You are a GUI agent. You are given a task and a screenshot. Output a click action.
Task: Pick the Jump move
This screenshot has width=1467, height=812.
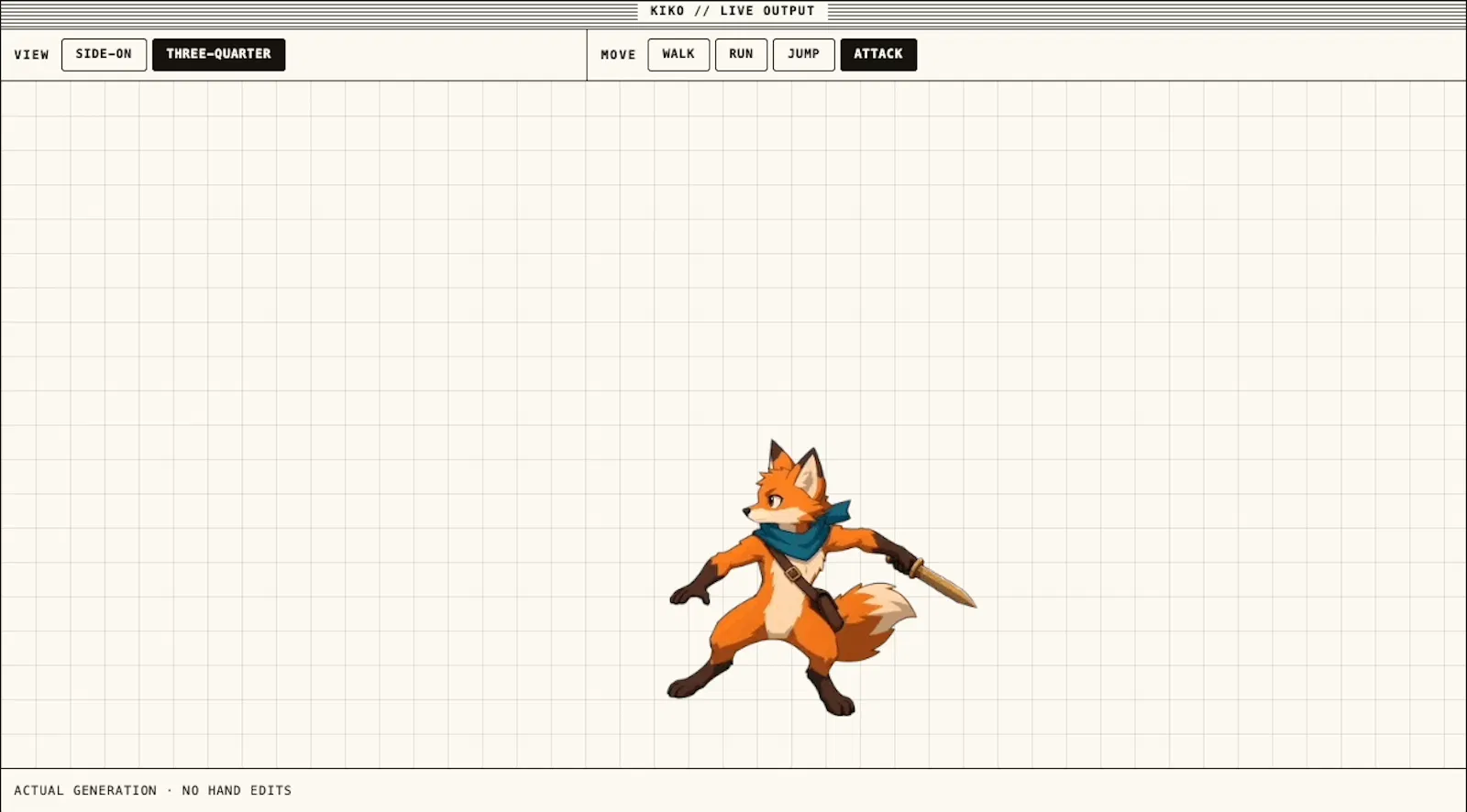tap(803, 54)
